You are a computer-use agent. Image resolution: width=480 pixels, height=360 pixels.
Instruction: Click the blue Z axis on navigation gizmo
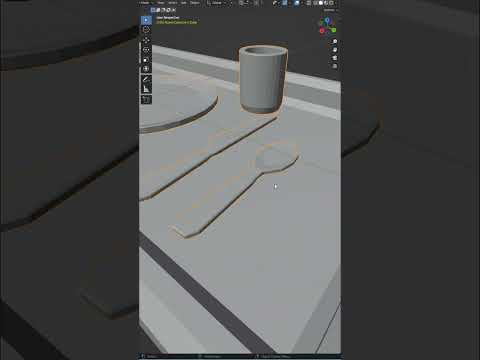(327, 21)
